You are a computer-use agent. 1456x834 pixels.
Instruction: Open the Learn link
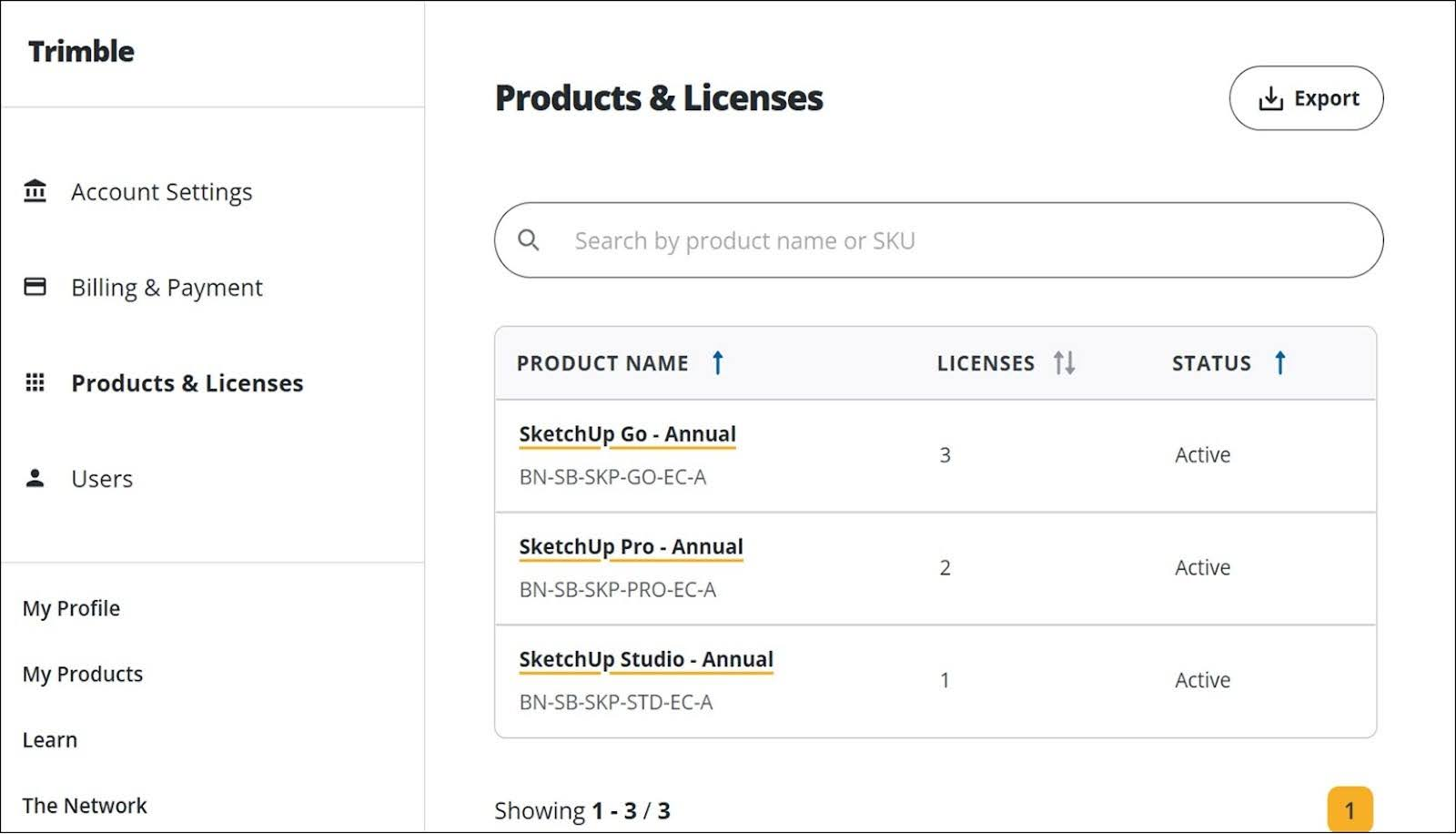(x=50, y=739)
